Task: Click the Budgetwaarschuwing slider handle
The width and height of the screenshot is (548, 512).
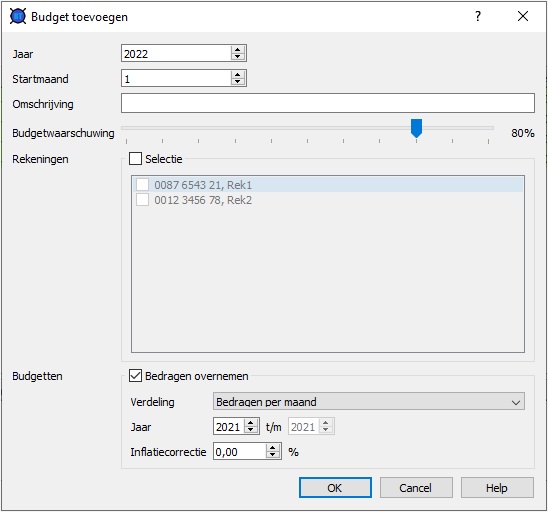Action: (x=416, y=128)
